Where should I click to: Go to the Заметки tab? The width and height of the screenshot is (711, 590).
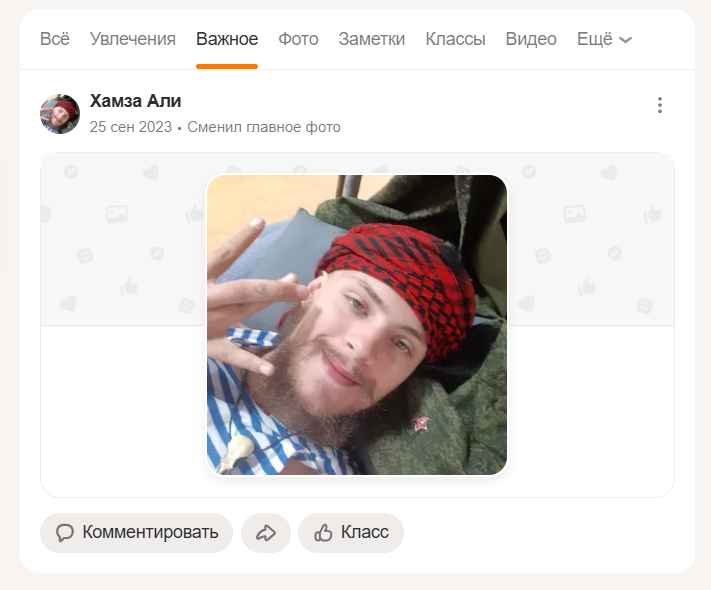coord(372,39)
